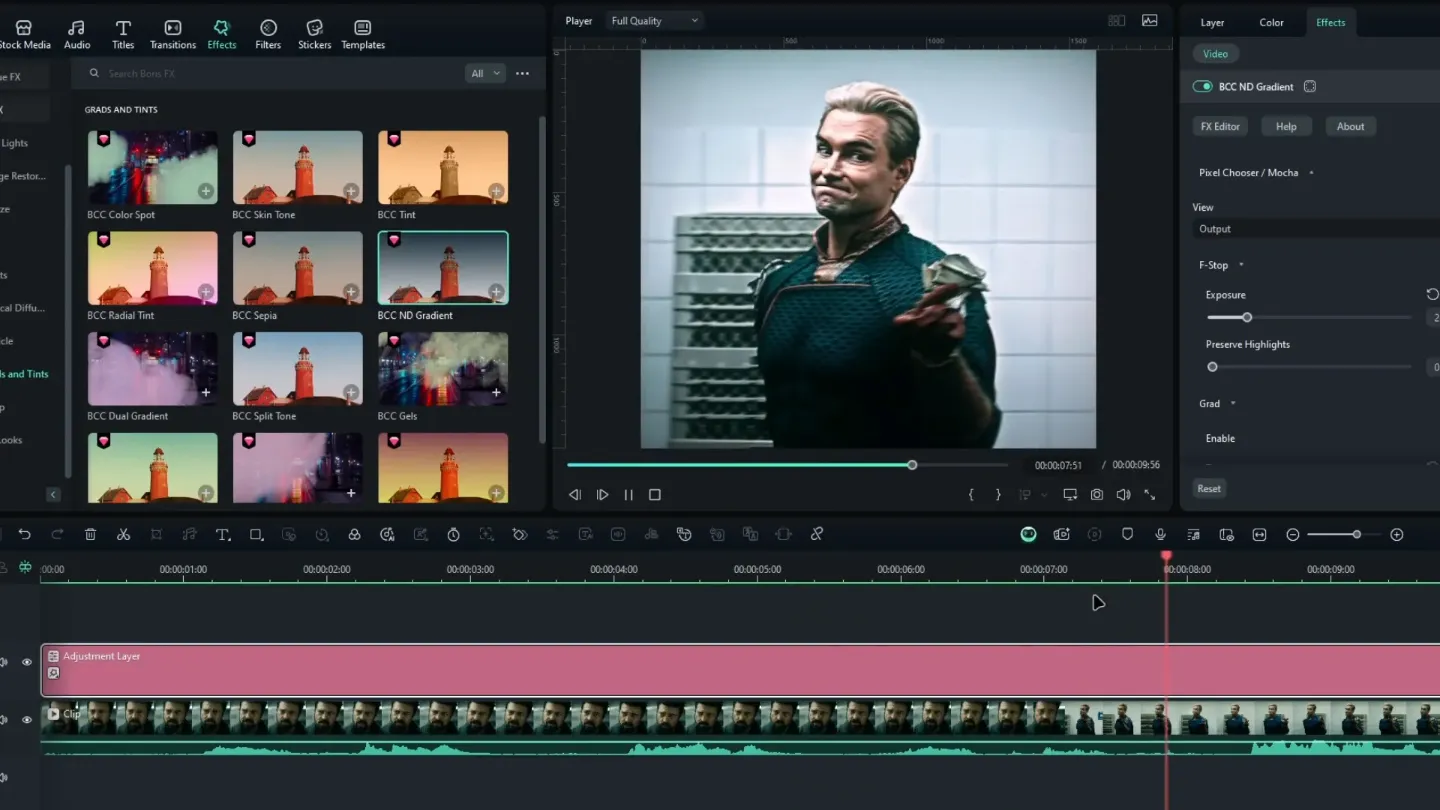Enter fullscreen preview with expand arrows icon

[1150, 495]
